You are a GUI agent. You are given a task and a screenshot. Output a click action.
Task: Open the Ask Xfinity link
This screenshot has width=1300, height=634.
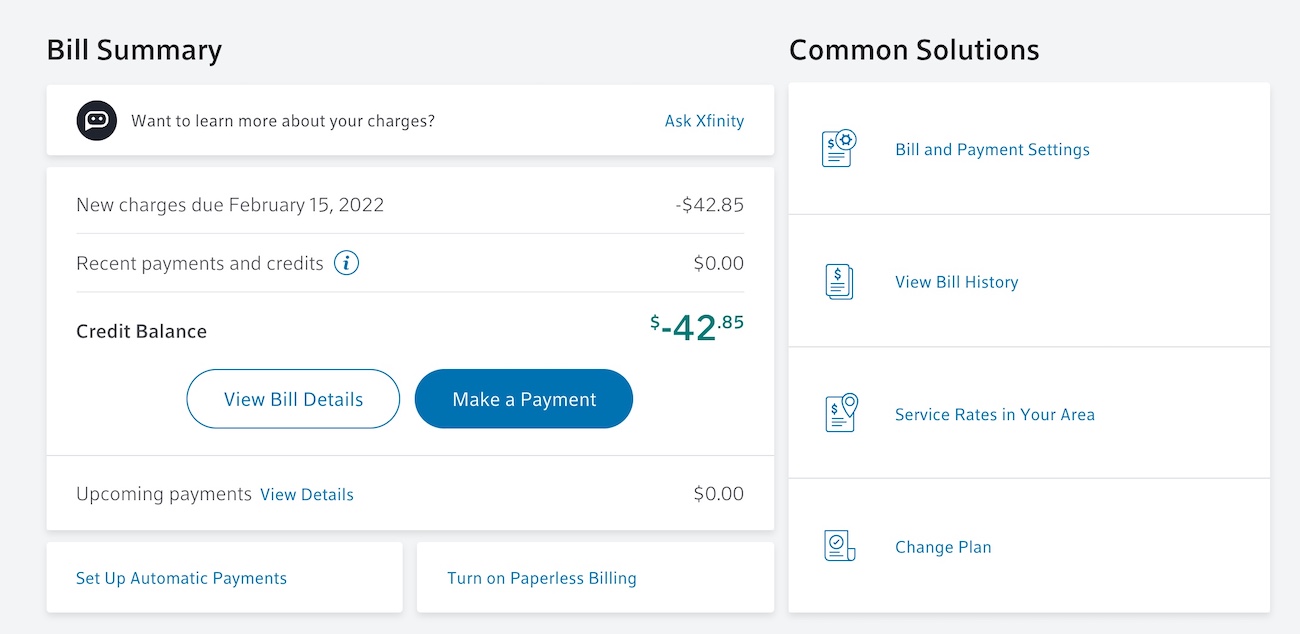[x=704, y=121]
